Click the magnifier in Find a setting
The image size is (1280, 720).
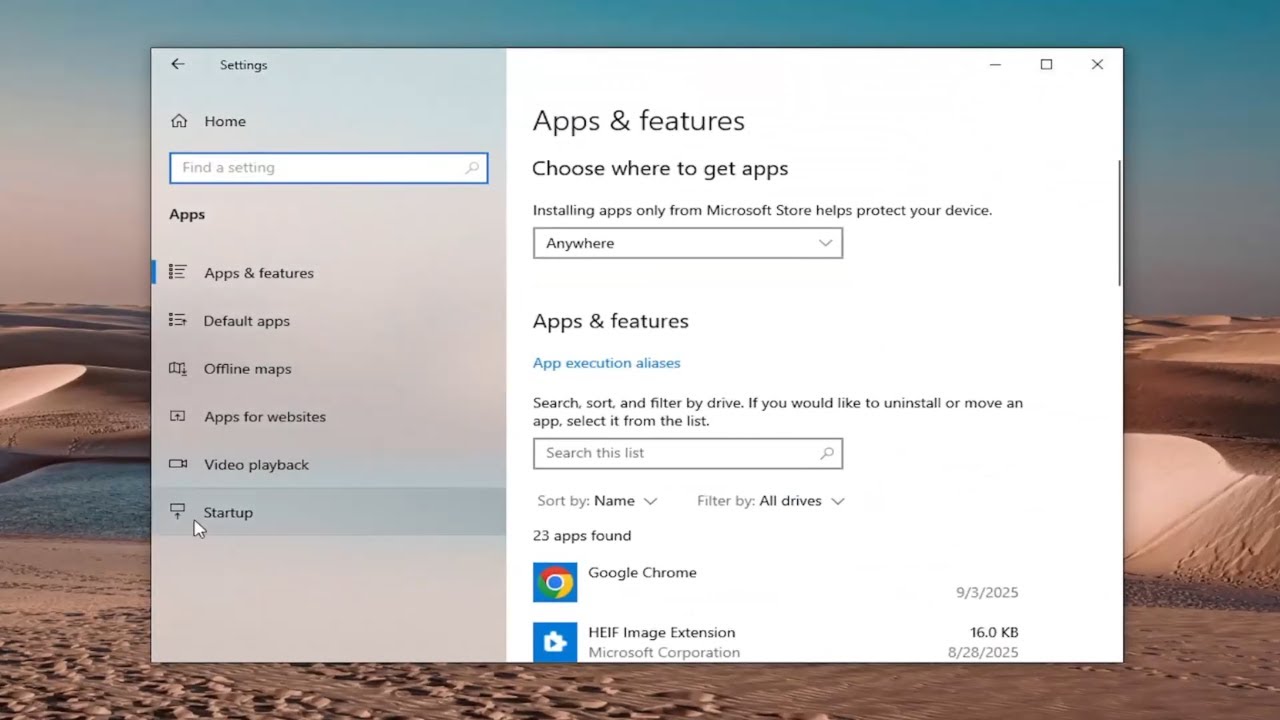pos(472,168)
